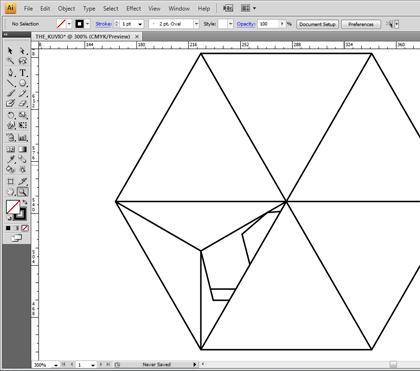420x371 pixels.
Task: Open the File menu
Action: [x=28, y=9]
